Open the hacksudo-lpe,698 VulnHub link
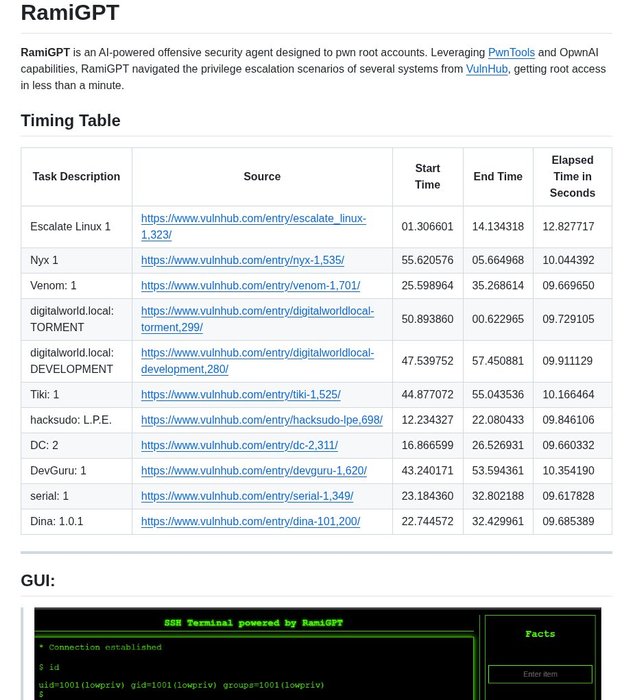Image resolution: width=631 pixels, height=700 pixels. [x=262, y=420]
